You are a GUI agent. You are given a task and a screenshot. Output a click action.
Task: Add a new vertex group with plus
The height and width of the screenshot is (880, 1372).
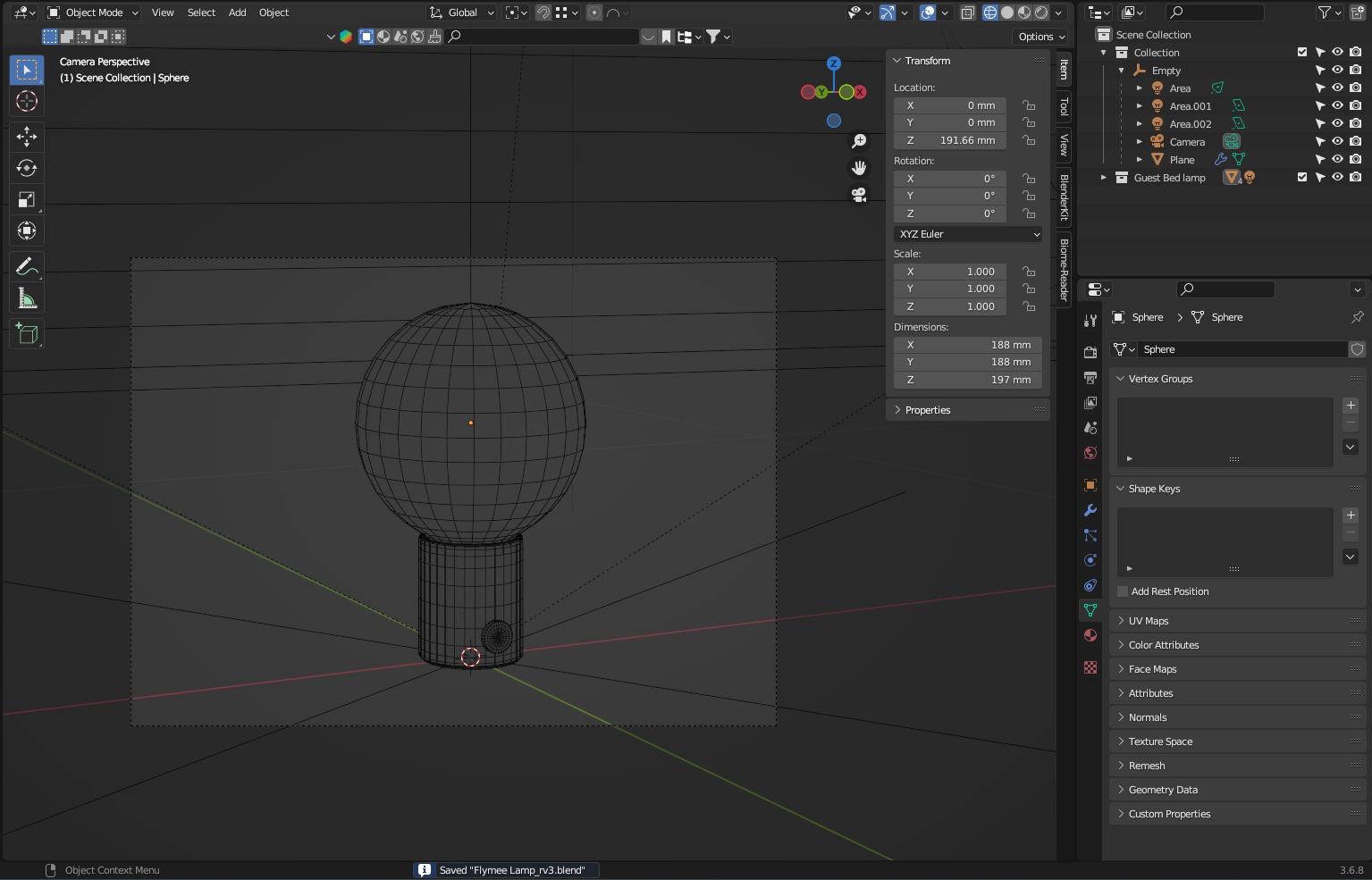(x=1351, y=406)
